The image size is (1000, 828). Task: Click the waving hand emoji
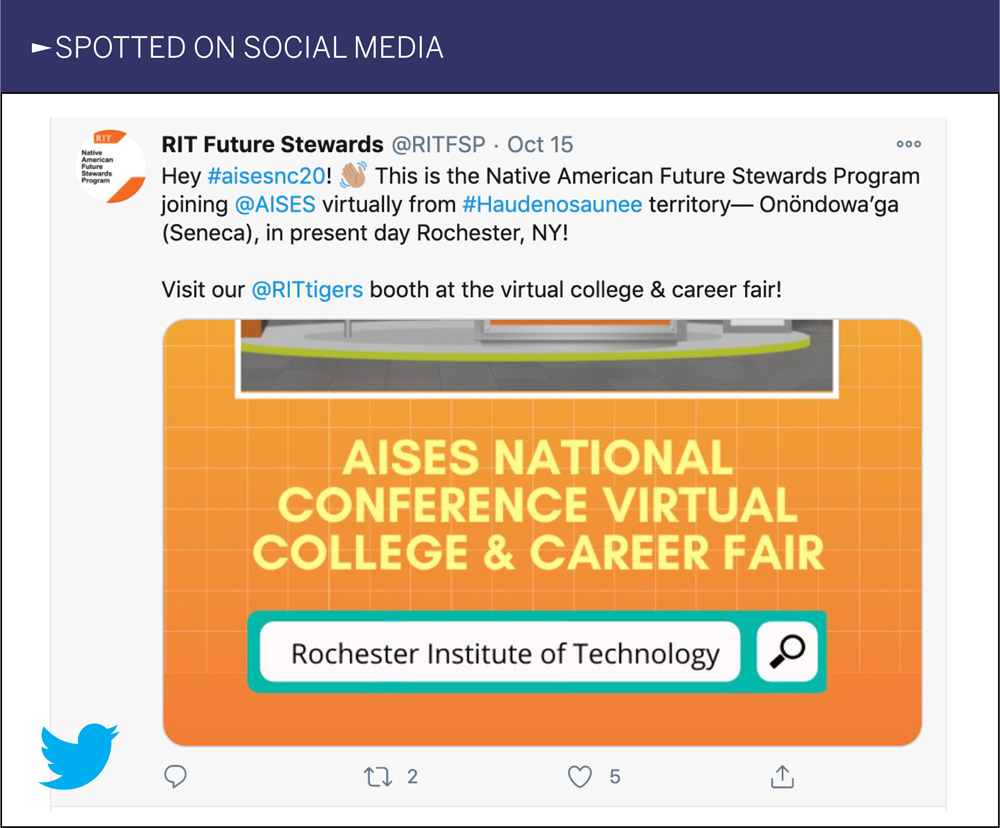tap(354, 176)
